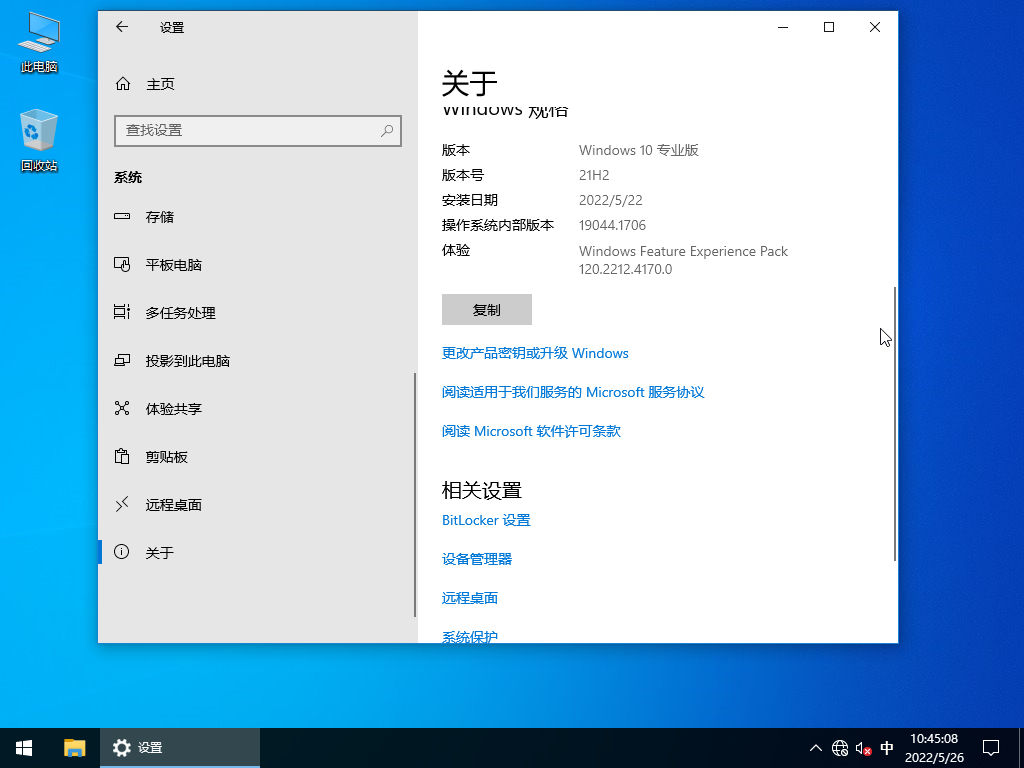Unmute the system volume in the tray

pos(860,747)
